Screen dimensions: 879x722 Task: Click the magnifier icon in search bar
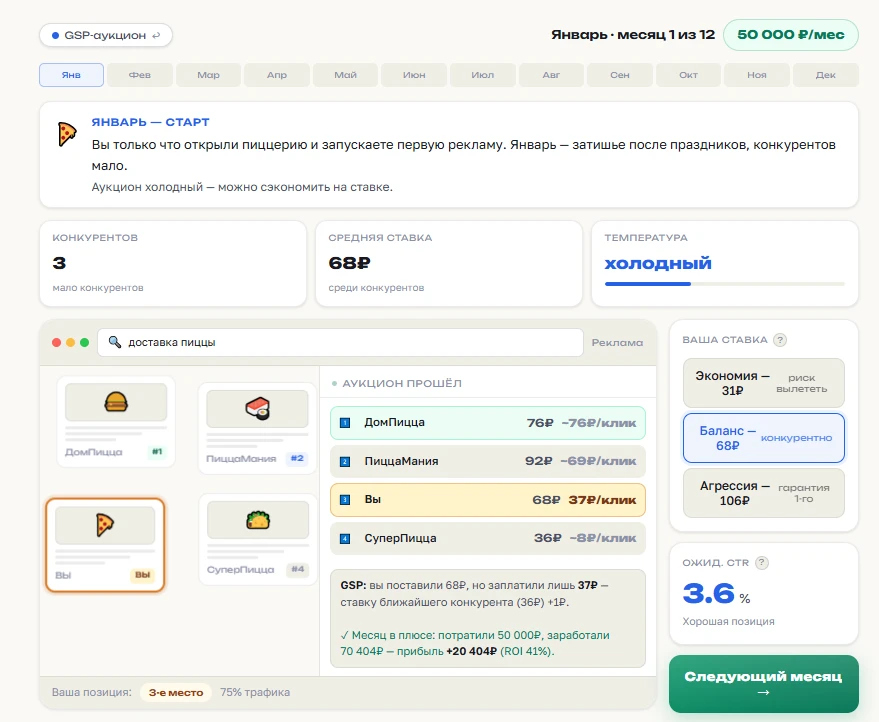point(114,342)
